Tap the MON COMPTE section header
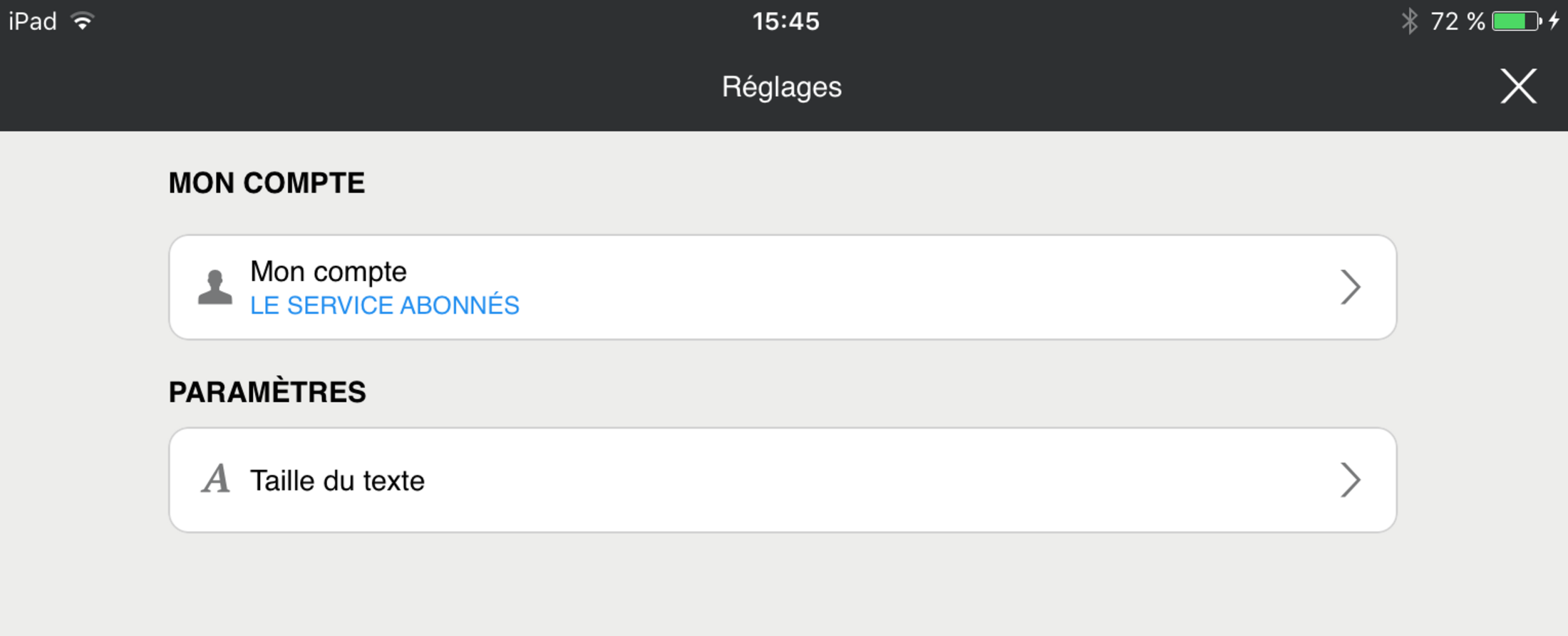 (267, 183)
